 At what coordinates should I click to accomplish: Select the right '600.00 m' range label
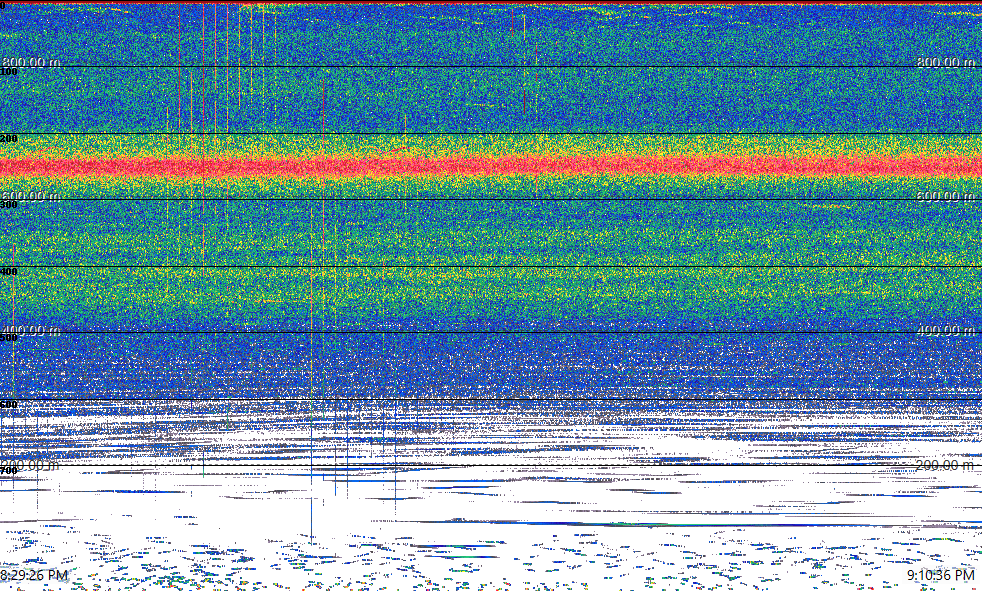946,196
